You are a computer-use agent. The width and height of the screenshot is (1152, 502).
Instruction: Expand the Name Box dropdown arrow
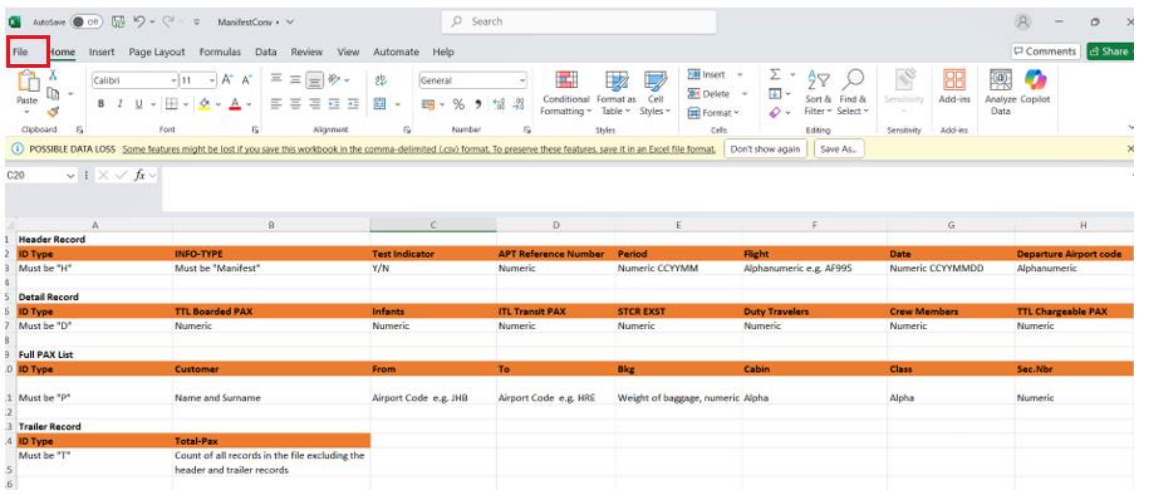click(70, 175)
